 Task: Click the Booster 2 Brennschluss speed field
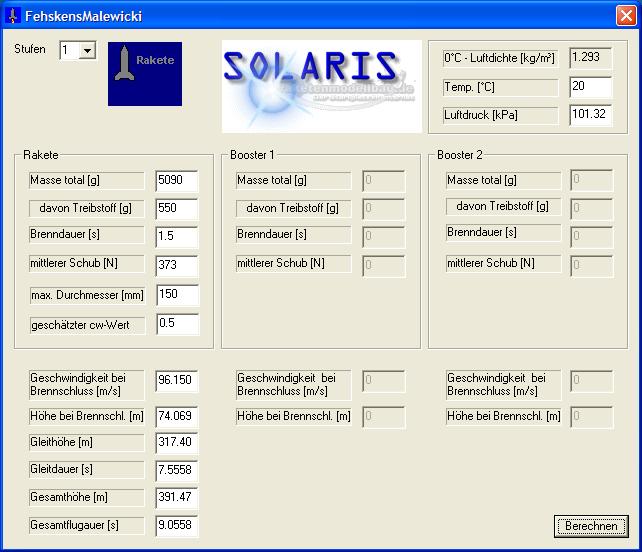click(592, 381)
